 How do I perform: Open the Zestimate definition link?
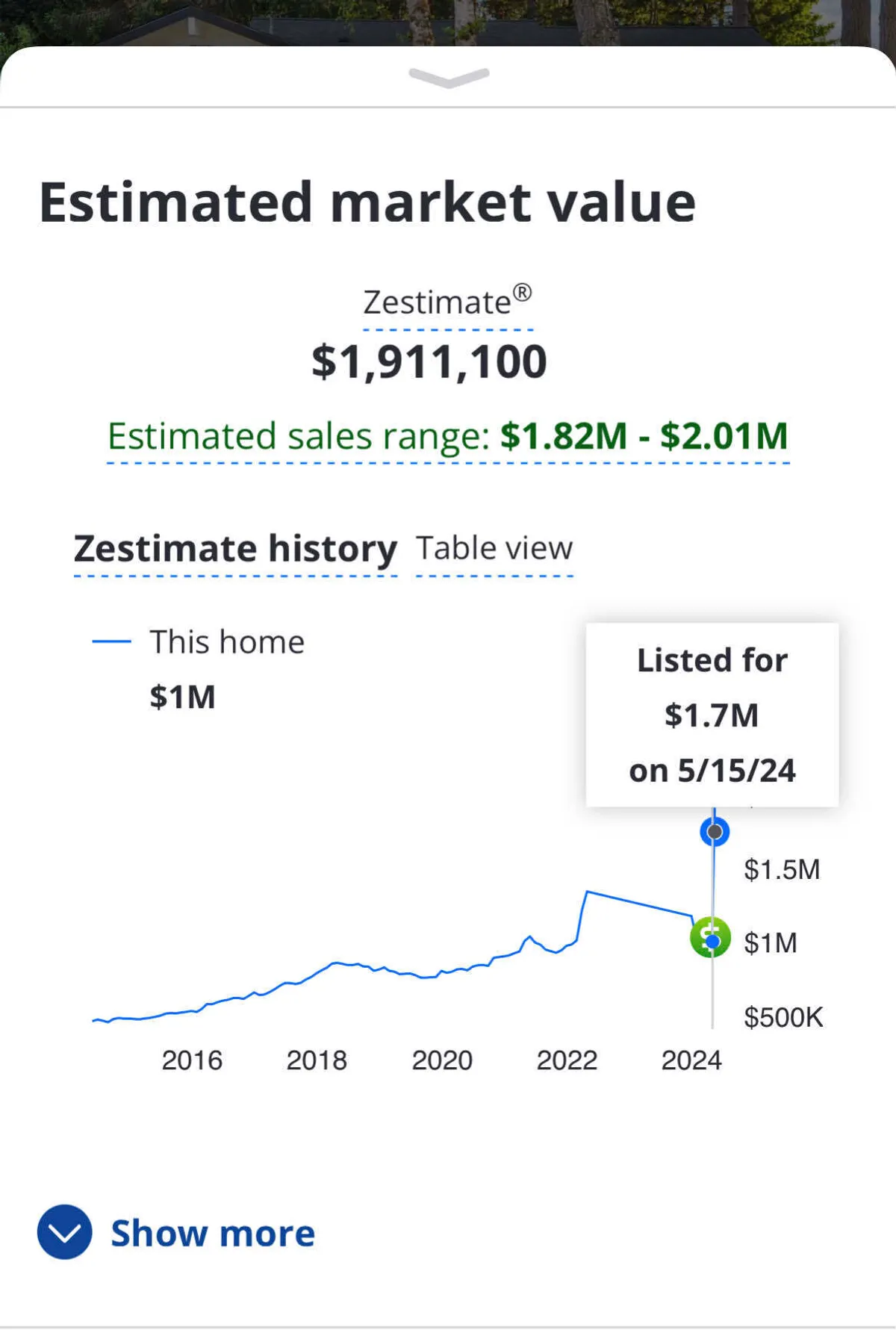click(447, 303)
